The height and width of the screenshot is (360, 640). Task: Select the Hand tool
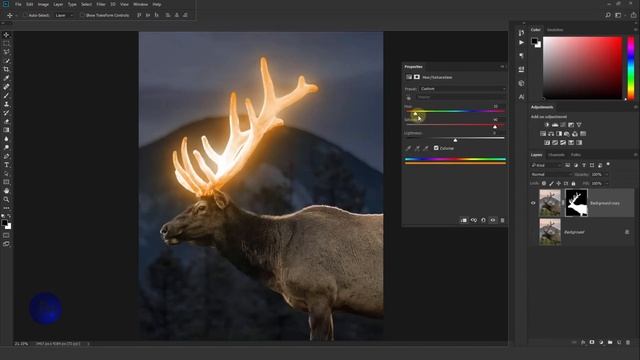(x=6, y=191)
